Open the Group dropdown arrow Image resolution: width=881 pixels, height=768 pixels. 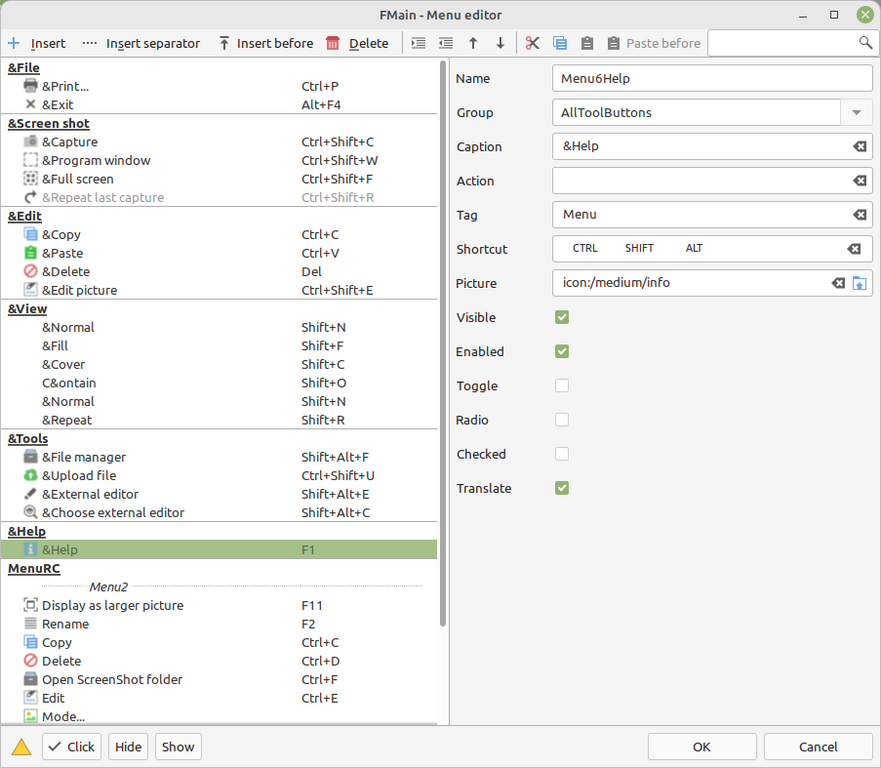[x=856, y=112]
